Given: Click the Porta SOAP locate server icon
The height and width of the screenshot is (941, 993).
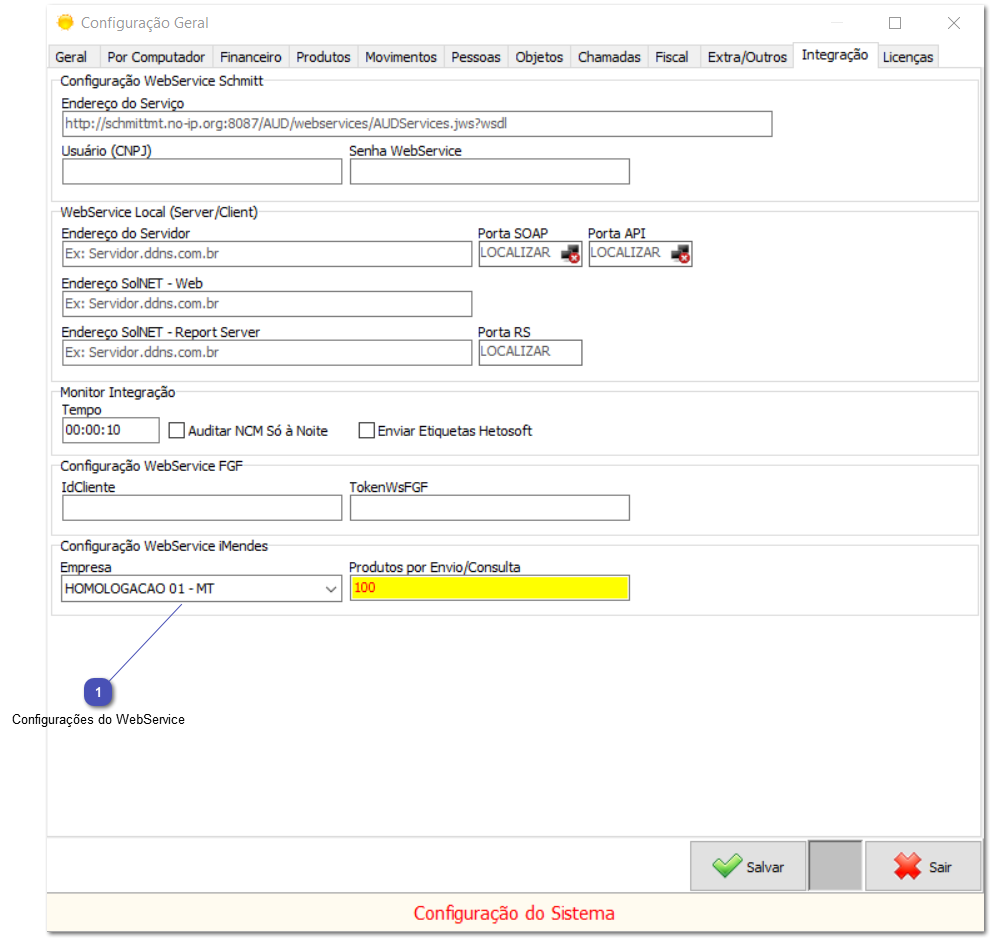Looking at the screenshot, I should pyautogui.click(x=571, y=254).
